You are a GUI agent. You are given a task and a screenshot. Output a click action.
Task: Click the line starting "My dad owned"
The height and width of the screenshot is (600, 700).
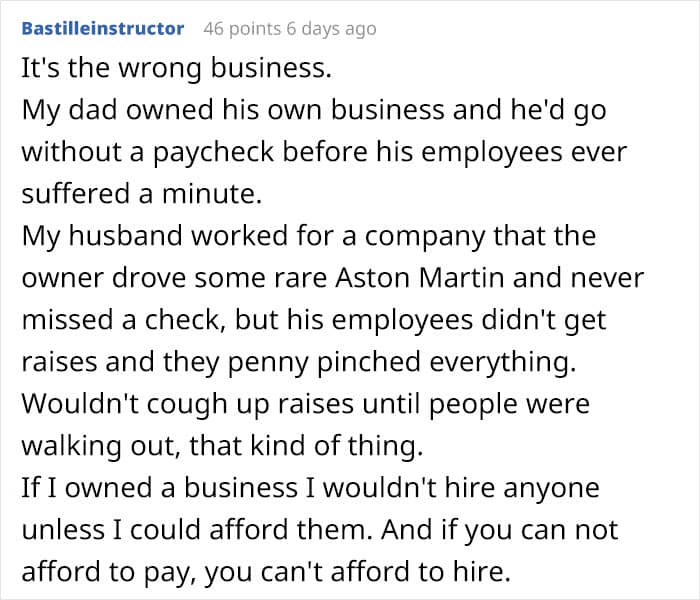tap(313, 109)
